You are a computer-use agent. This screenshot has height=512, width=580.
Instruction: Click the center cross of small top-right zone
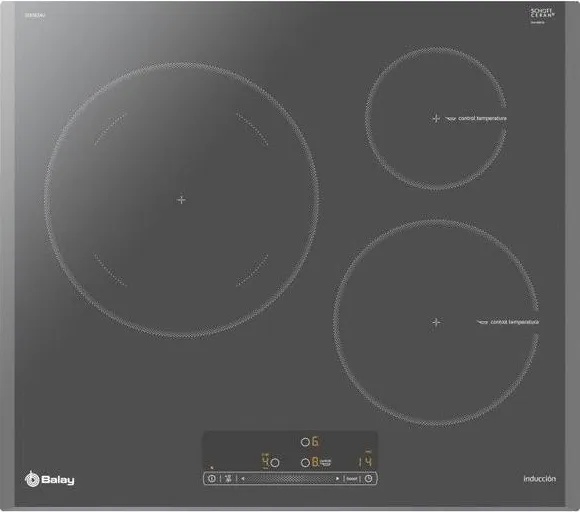[x=436, y=118]
